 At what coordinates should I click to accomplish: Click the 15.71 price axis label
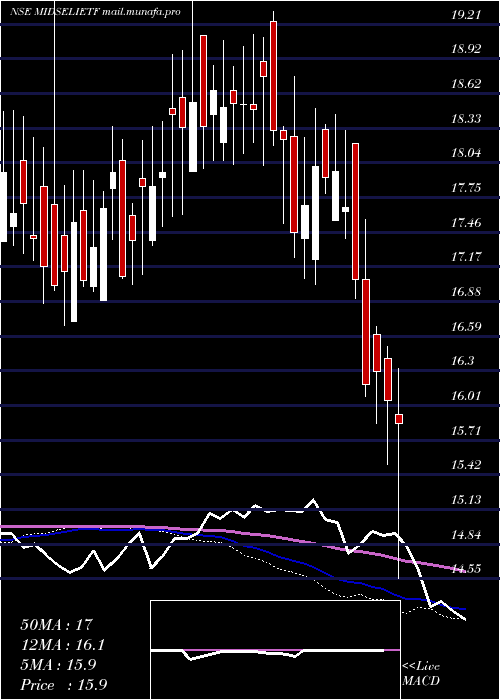[466, 430]
